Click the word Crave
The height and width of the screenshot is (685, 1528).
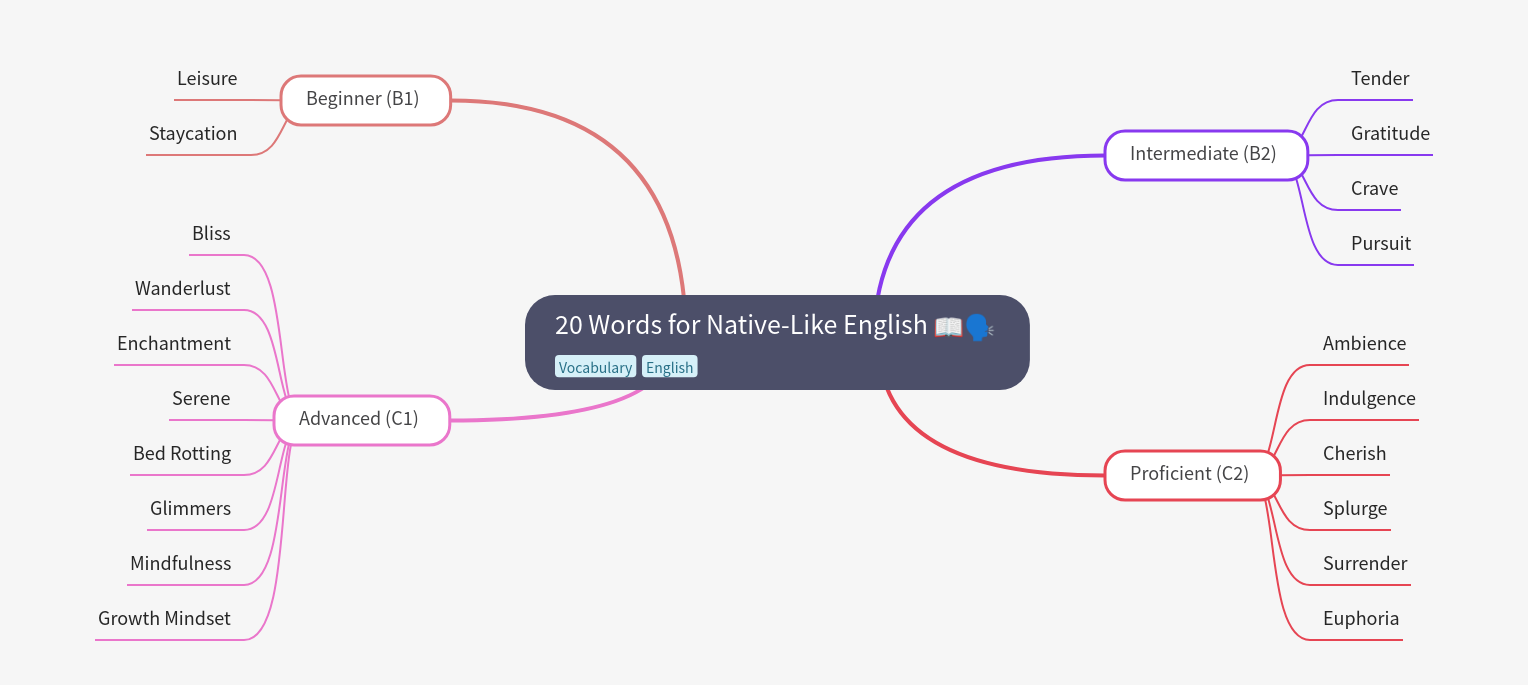[x=1374, y=188]
